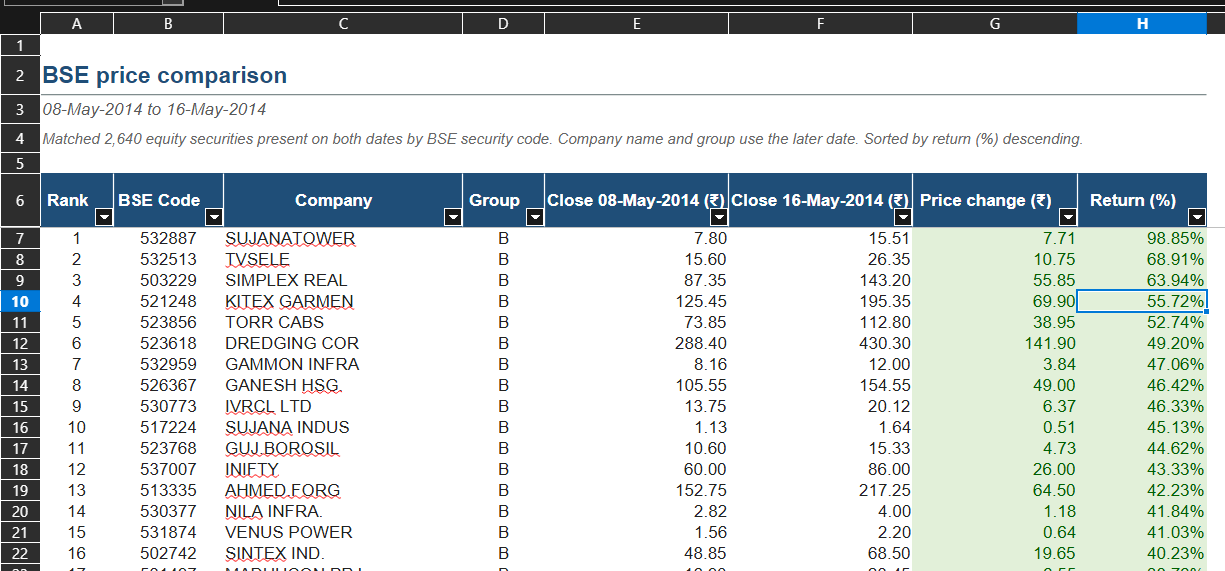1225x571 pixels.
Task: Select AHMED.FORG company cell
Action: point(343,490)
